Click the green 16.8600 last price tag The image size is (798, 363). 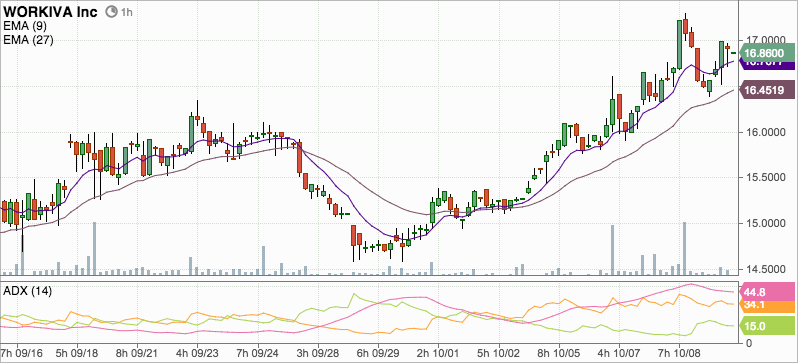click(766, 52)
